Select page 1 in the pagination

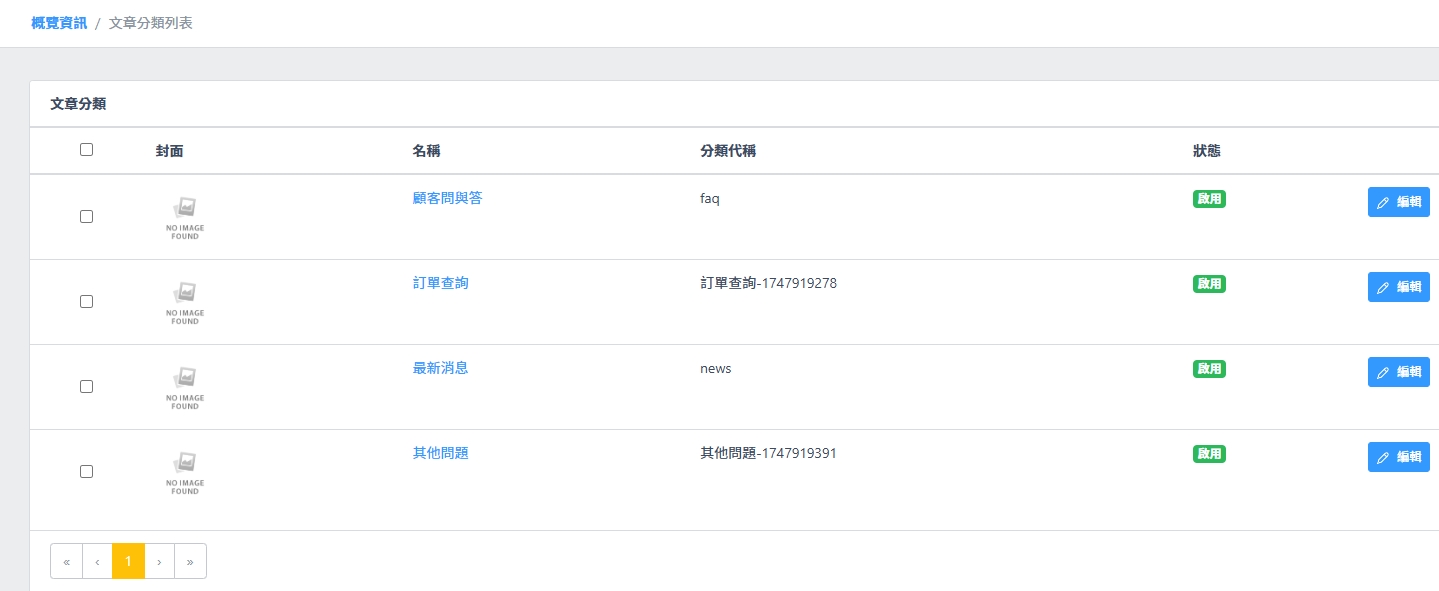coord(128,561)
